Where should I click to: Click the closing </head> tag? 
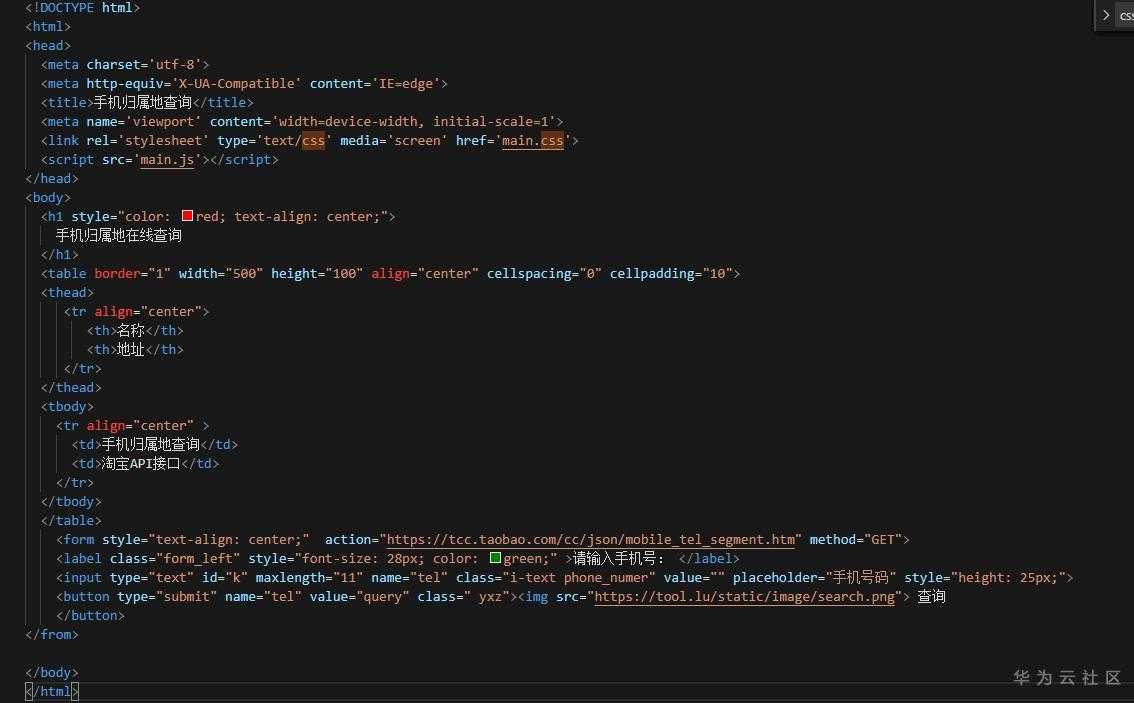tap(52, 178)
